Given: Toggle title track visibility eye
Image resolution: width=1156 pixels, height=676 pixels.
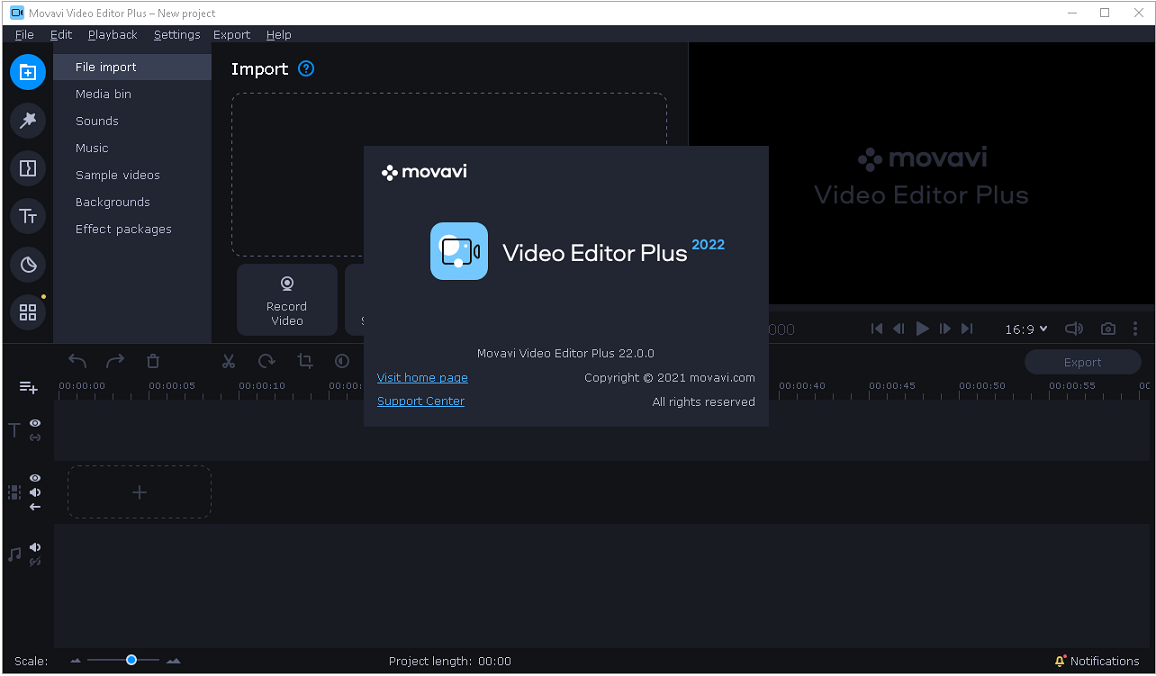Looking at the screenshot, I should pyautogui.click(x=35, y=423).
